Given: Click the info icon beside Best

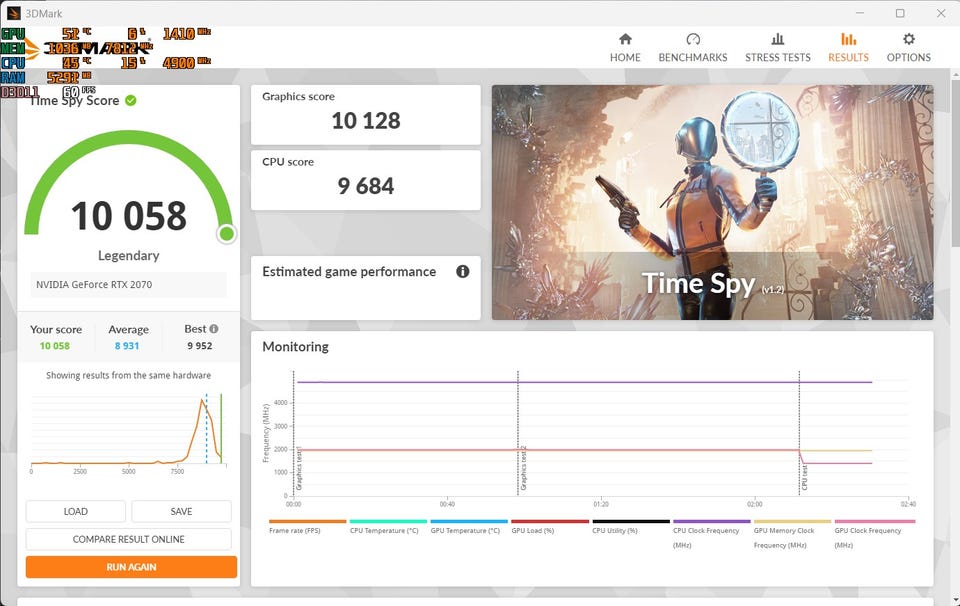Looking at the screenshot, I should 214,329.
